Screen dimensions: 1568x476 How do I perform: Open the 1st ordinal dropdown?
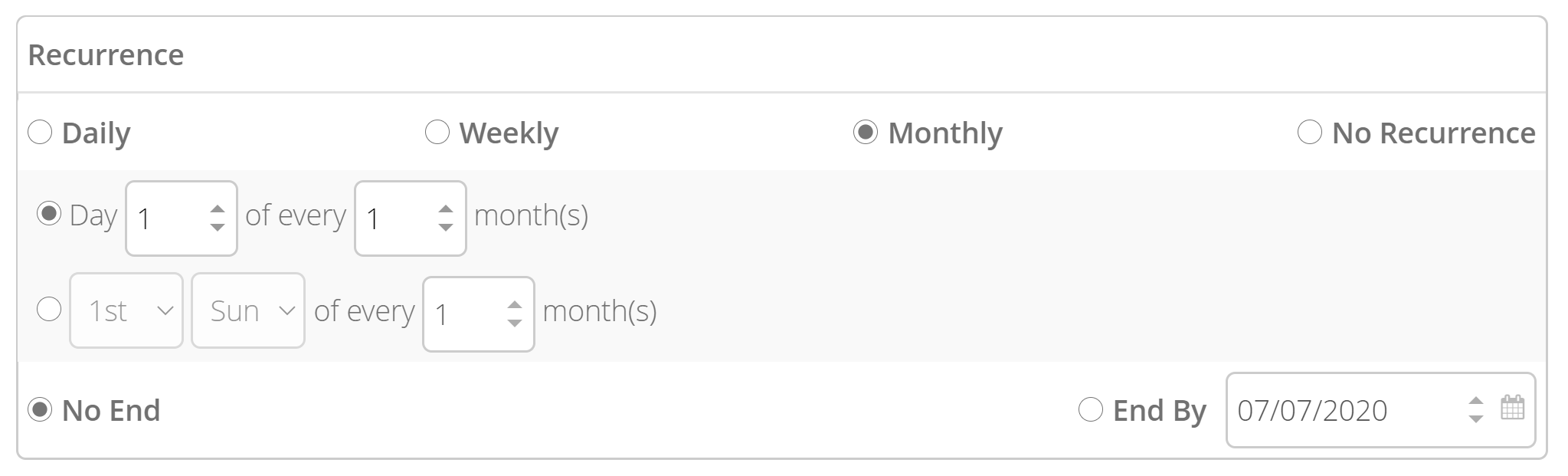click(x=126, y=310)
